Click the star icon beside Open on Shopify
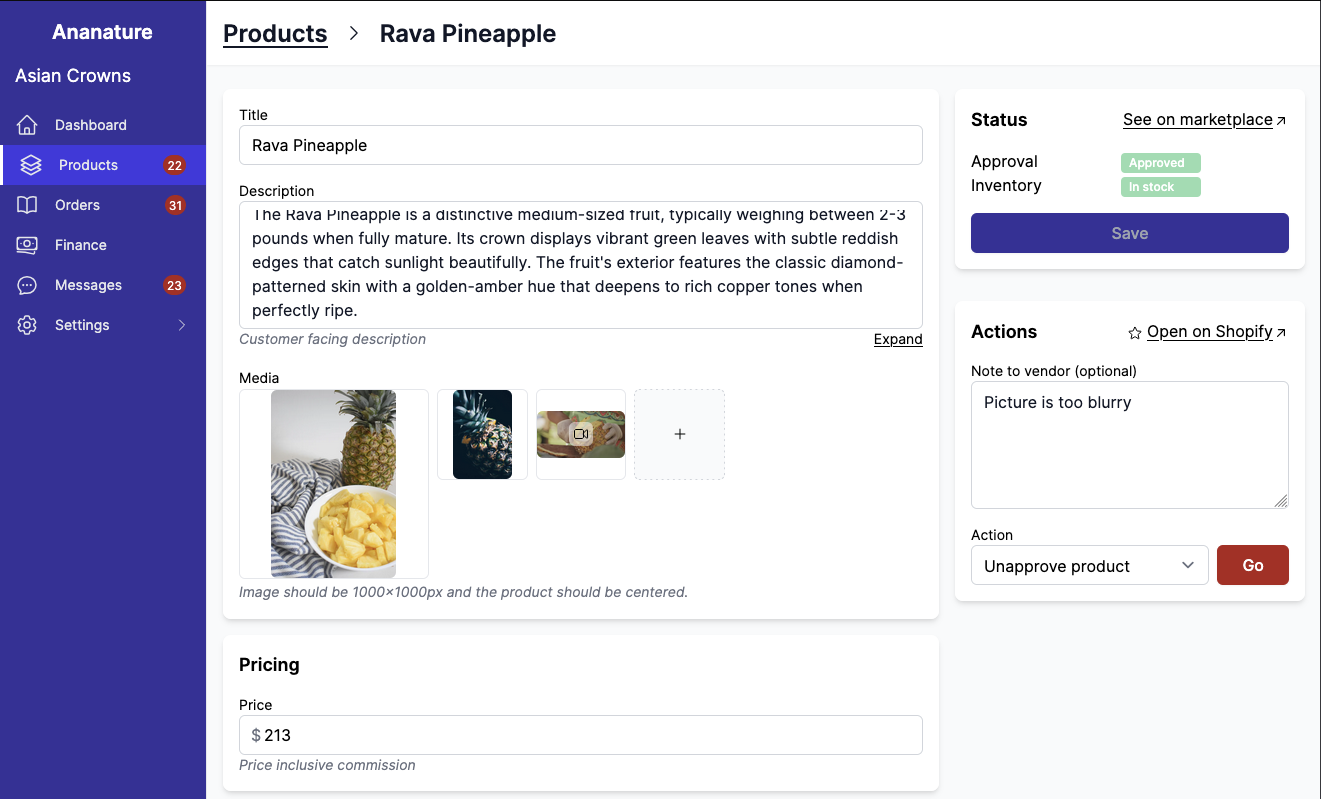The height and width of the screenshot is (799, 1321). pyautogui.click(x=1135, y=333)
